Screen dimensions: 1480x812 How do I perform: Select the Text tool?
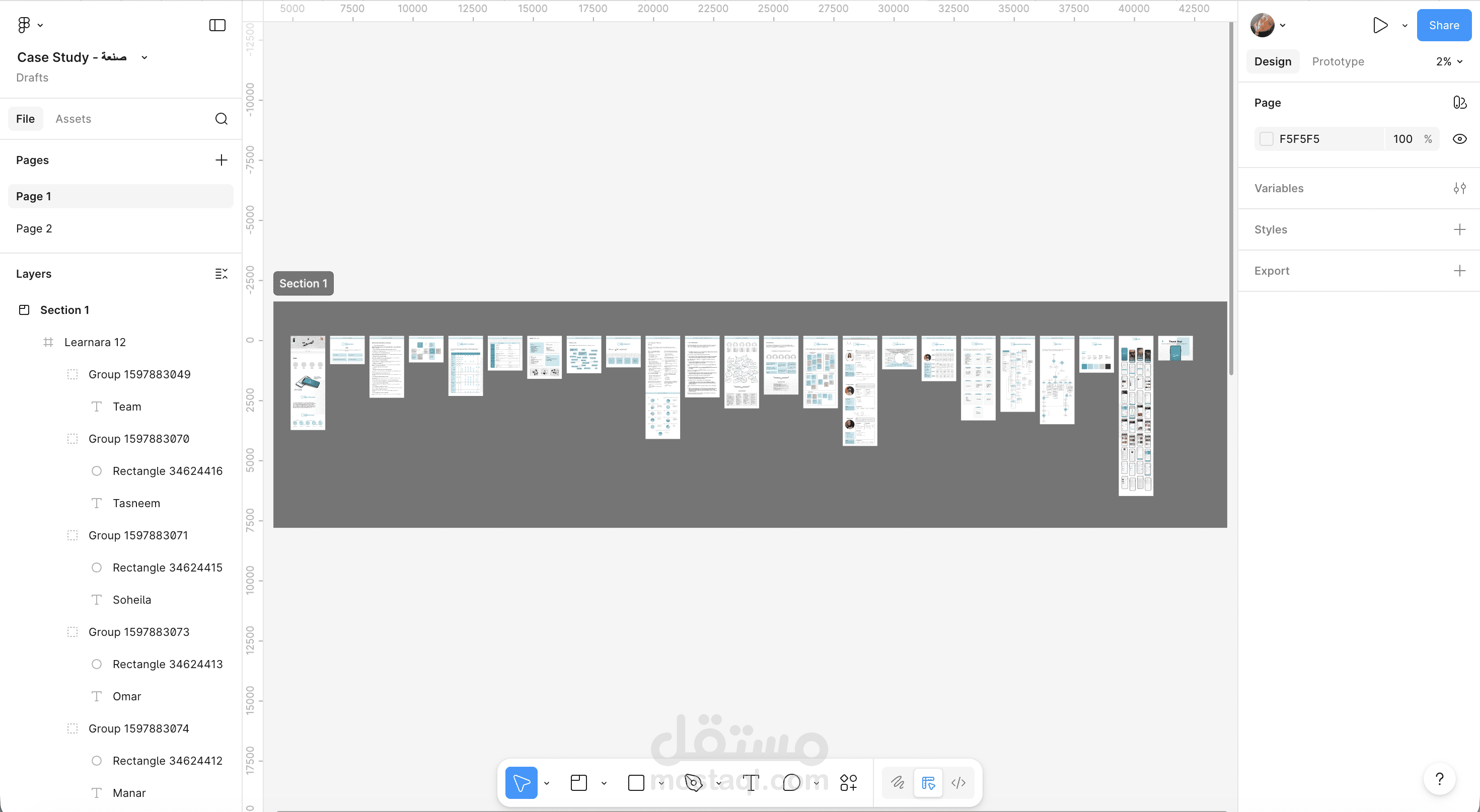[x=751, y=783]
